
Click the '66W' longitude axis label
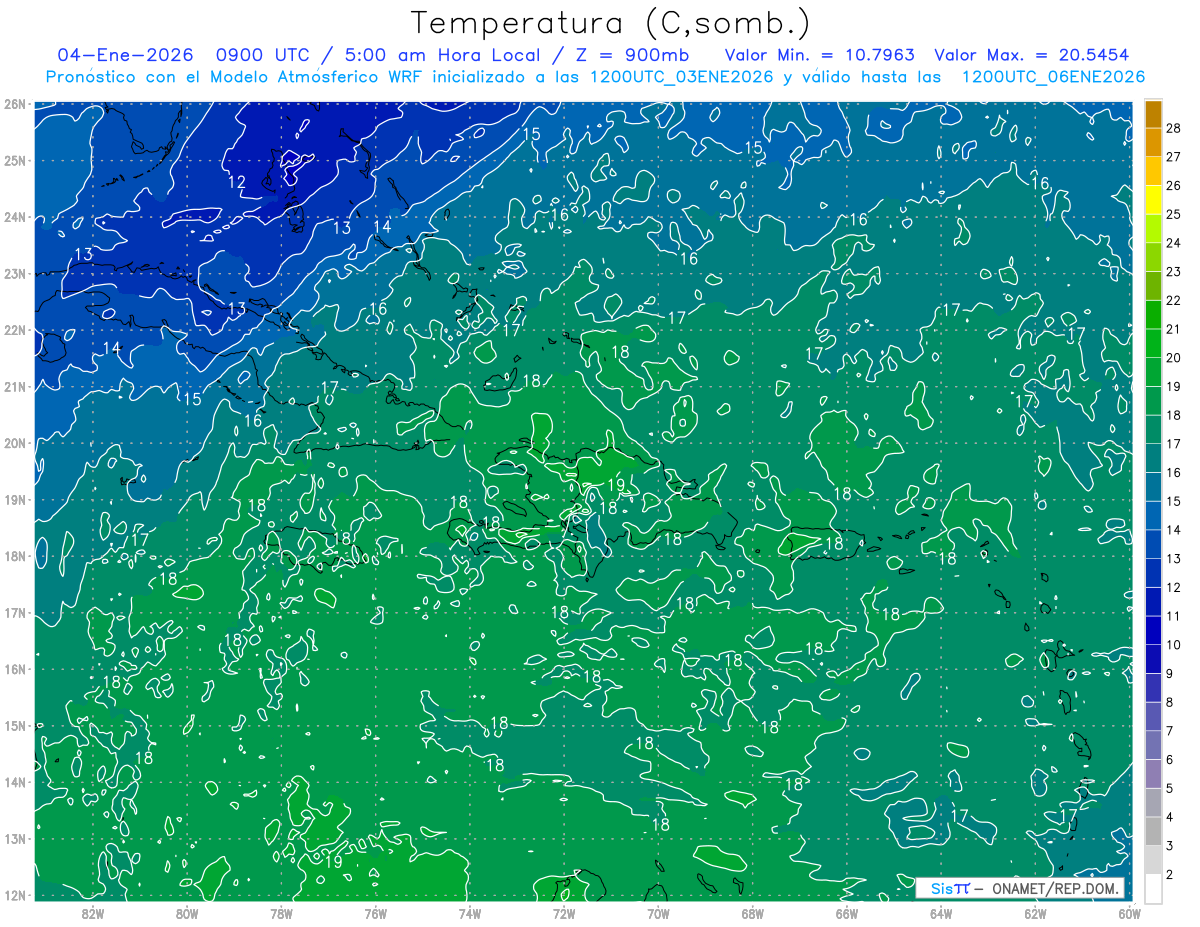(x=847, y=913)
